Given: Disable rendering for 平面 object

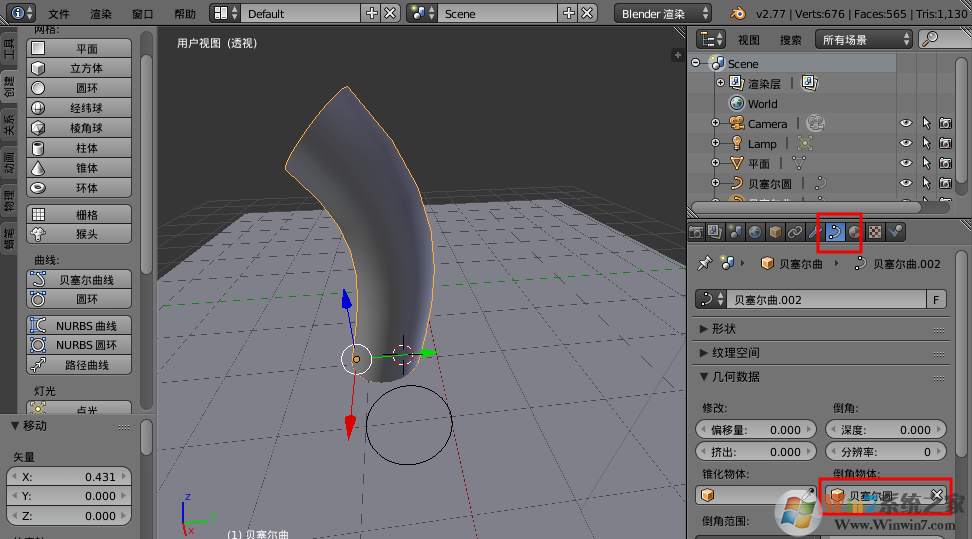Looking at the screenshot, I should coord(945,164).
